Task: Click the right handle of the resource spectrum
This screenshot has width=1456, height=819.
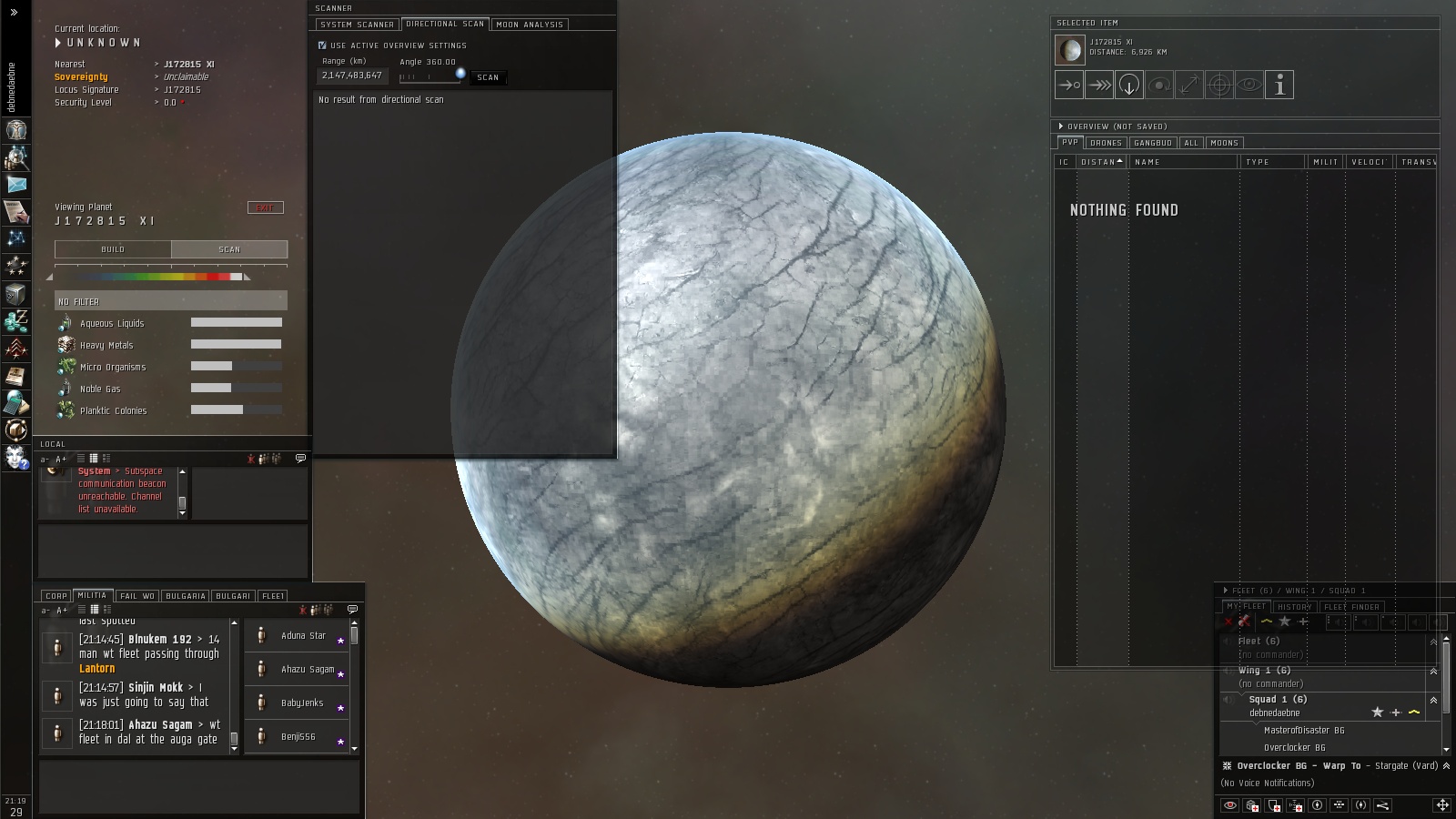Action: click(247, 277)
